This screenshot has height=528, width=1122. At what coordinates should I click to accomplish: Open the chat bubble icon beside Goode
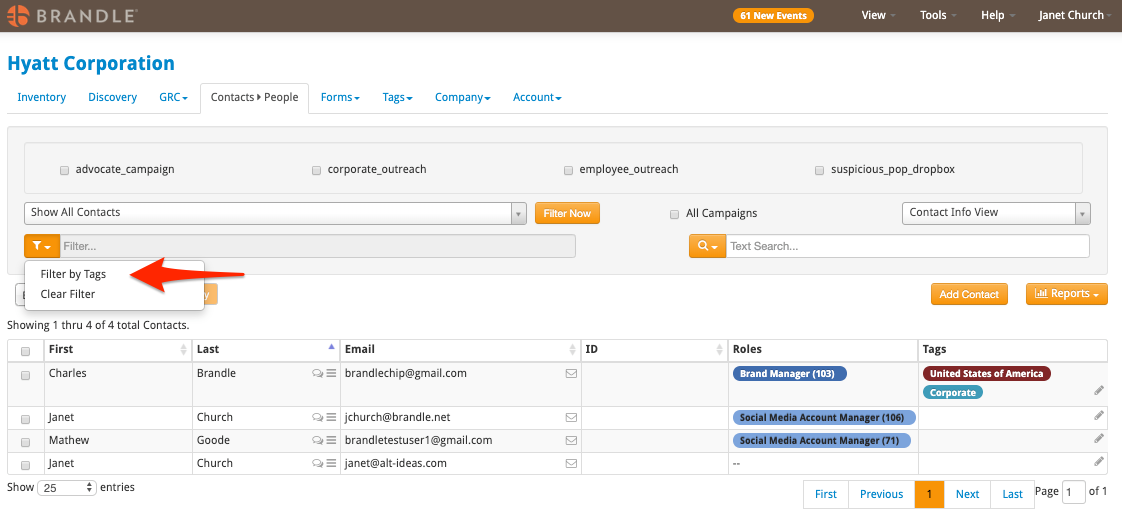tap(317, 440)
